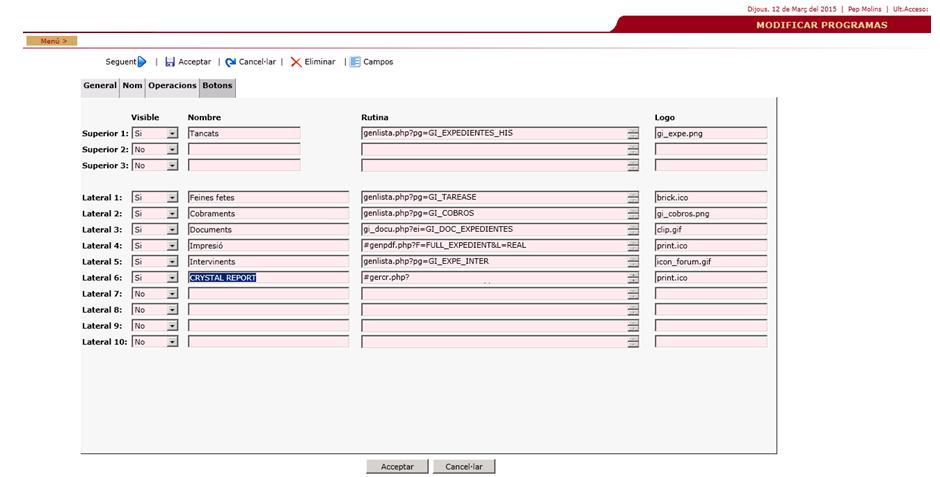Click Lateral 4 print.ico logo field

click(x=710, y=246)
